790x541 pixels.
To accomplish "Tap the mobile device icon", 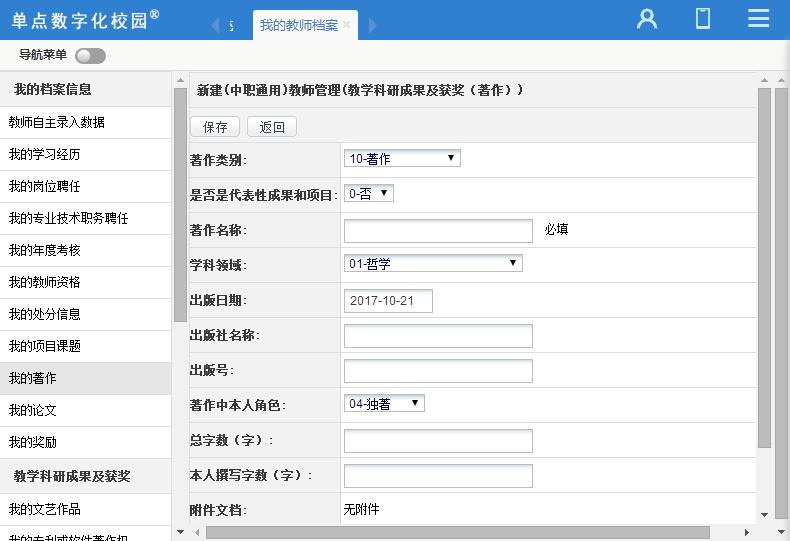I will 703,19.
